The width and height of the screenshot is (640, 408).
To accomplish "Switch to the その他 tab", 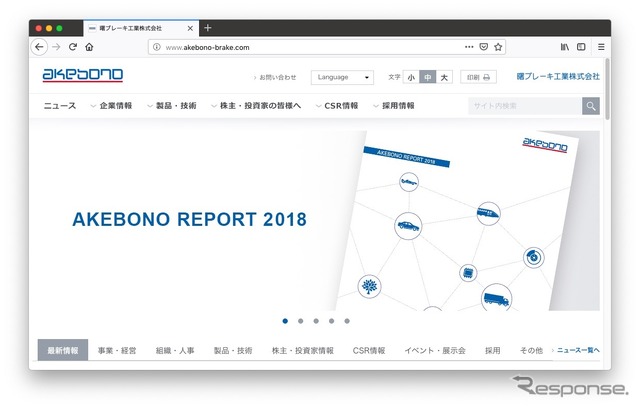I will (531, 350).
